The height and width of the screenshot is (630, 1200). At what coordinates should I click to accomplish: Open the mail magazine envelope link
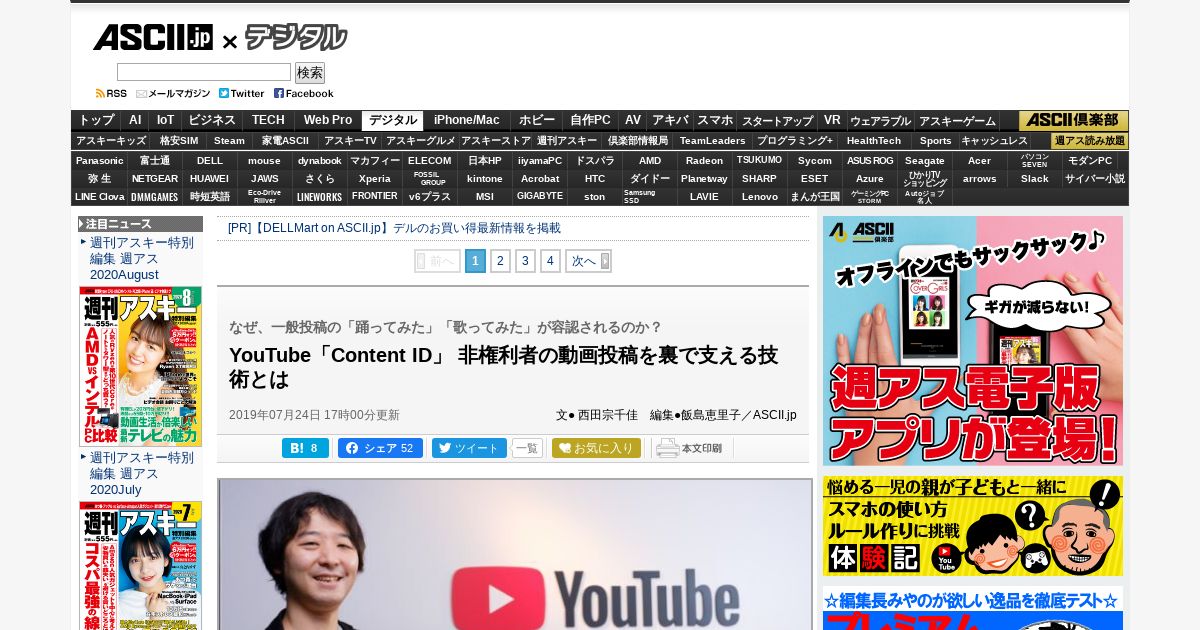pyautogui.click(x=173, y=93)
